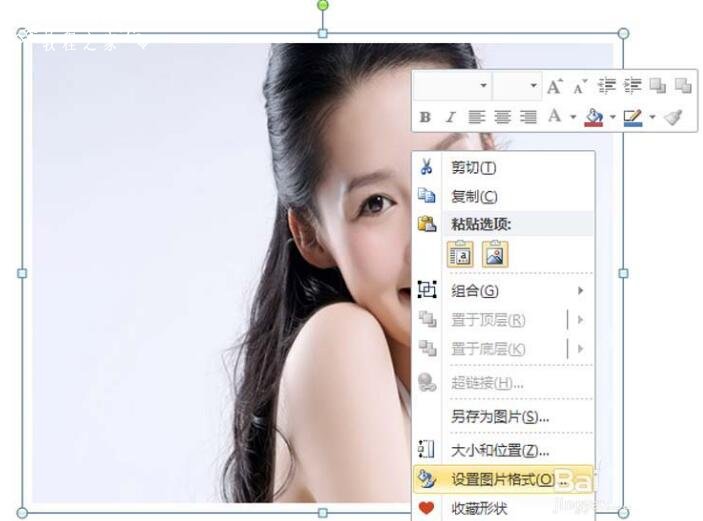Click the scissors cut icon
703x521 pixels.
tap(426, 166)
